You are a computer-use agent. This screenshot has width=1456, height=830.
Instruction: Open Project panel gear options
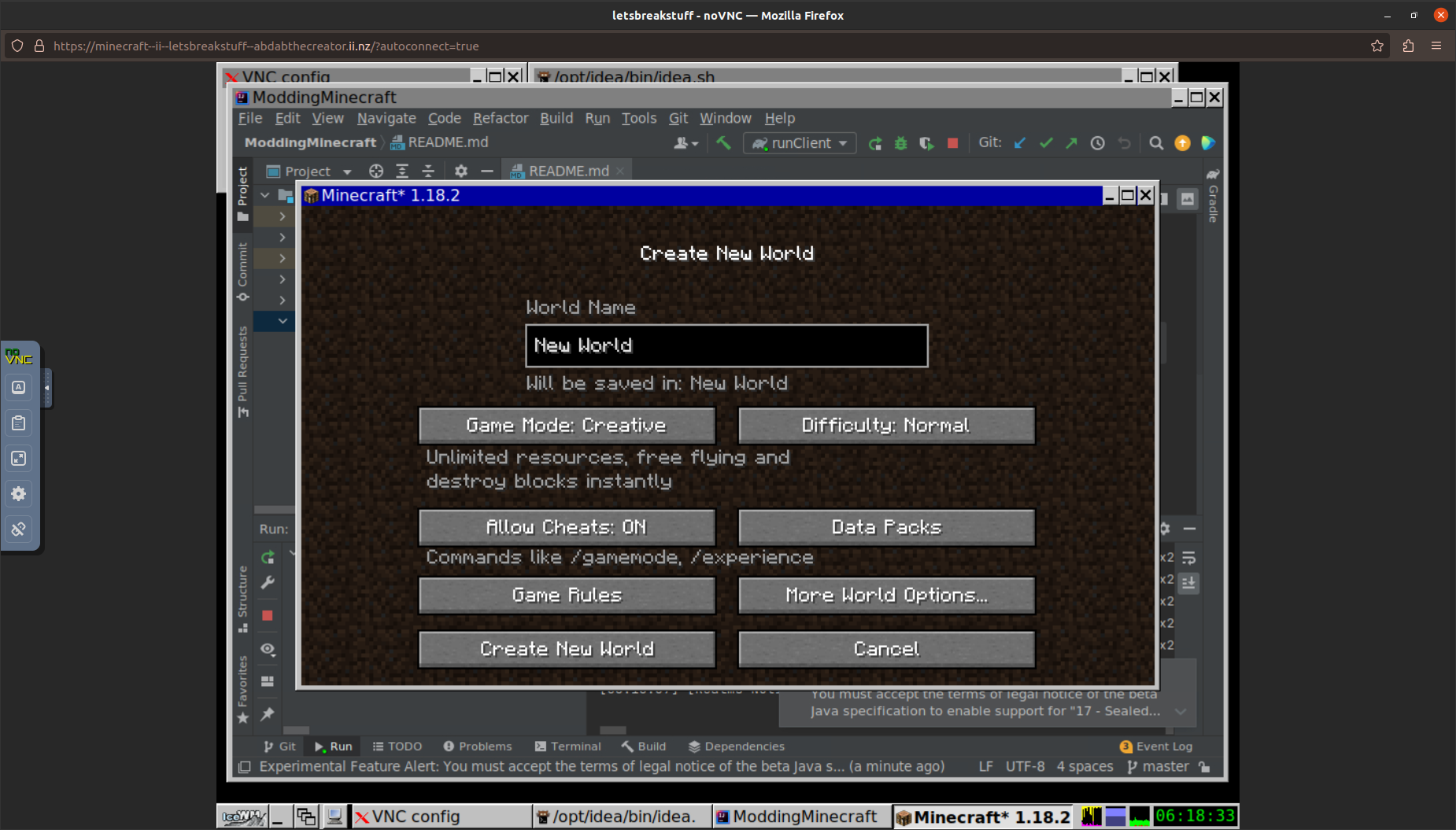tap(461, 172)
